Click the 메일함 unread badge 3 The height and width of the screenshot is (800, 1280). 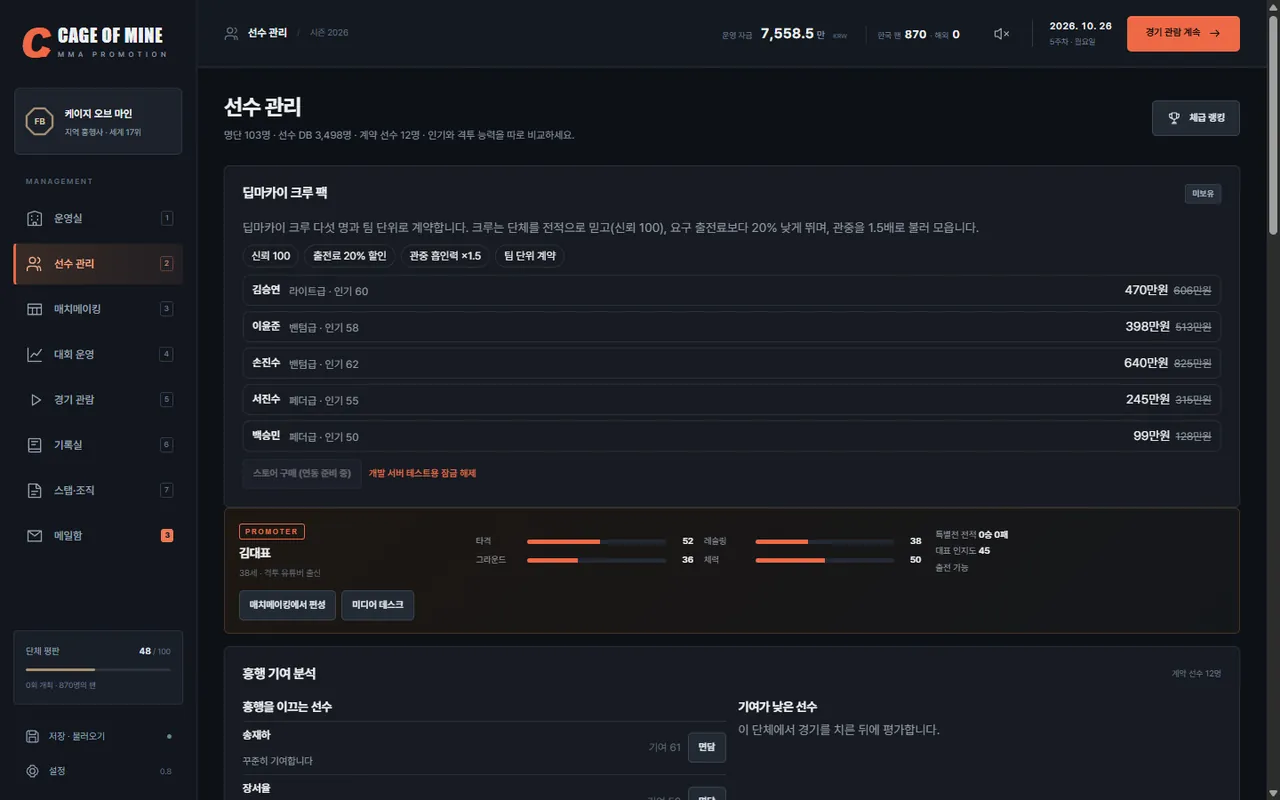pos(167,536)
